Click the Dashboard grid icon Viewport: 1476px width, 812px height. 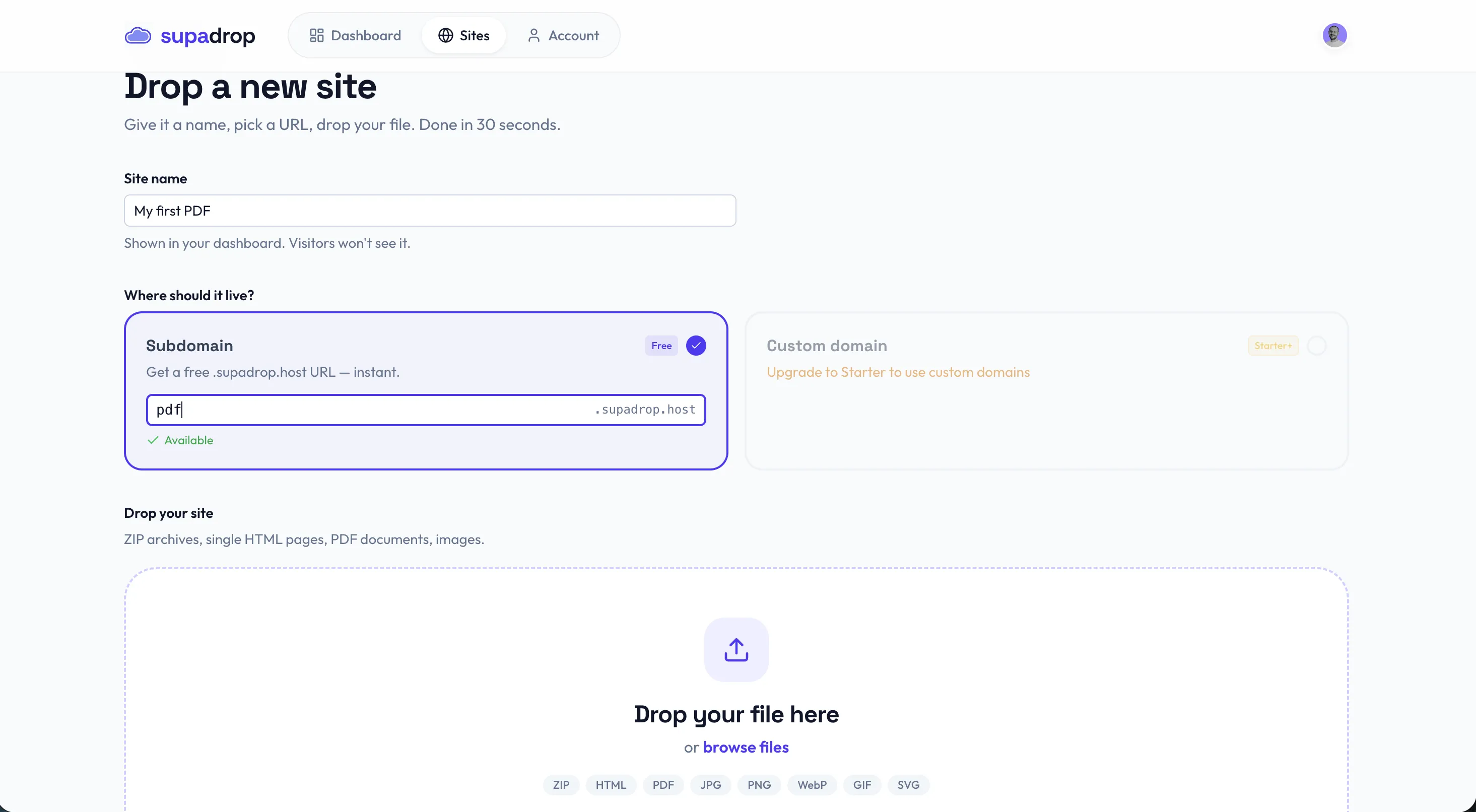click(x=316, y=36)
